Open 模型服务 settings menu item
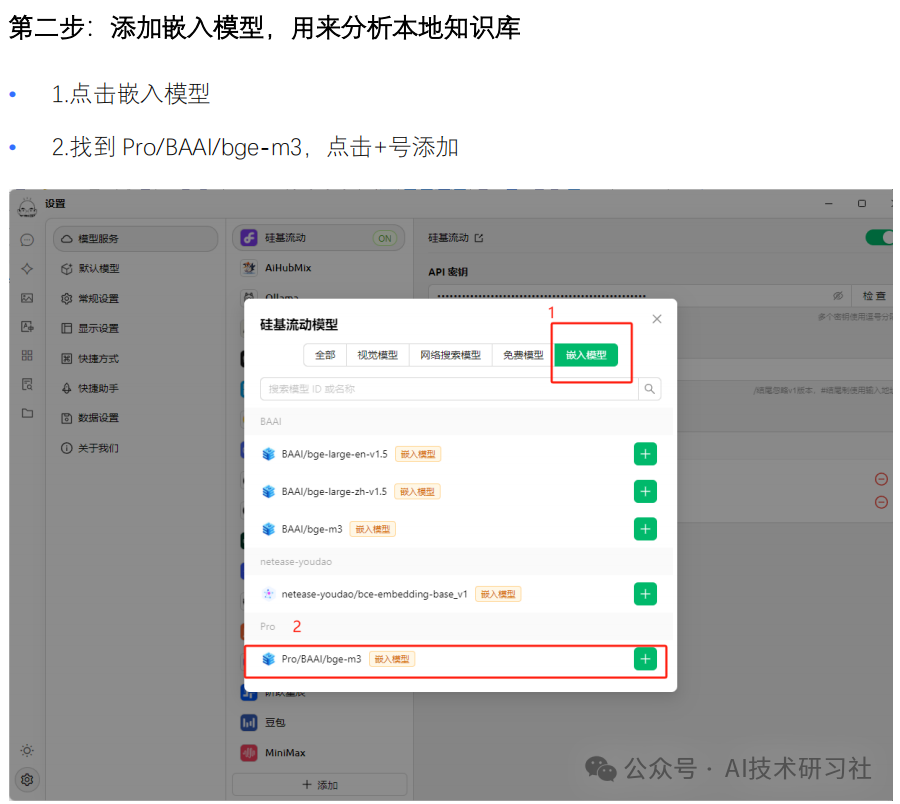This screenshot has height=804, width=900. pos(135,238)
